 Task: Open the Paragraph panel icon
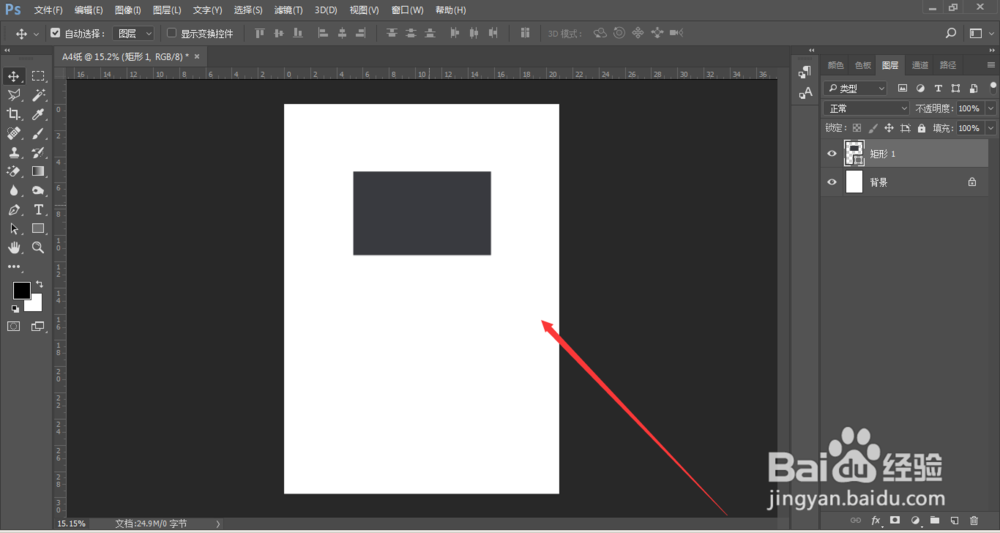point(805,72)
